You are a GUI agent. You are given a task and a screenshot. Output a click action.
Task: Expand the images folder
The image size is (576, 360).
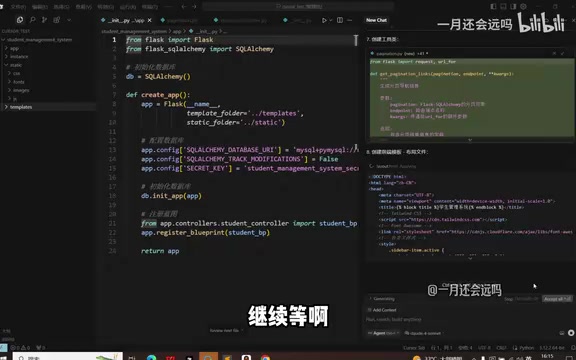21,90
